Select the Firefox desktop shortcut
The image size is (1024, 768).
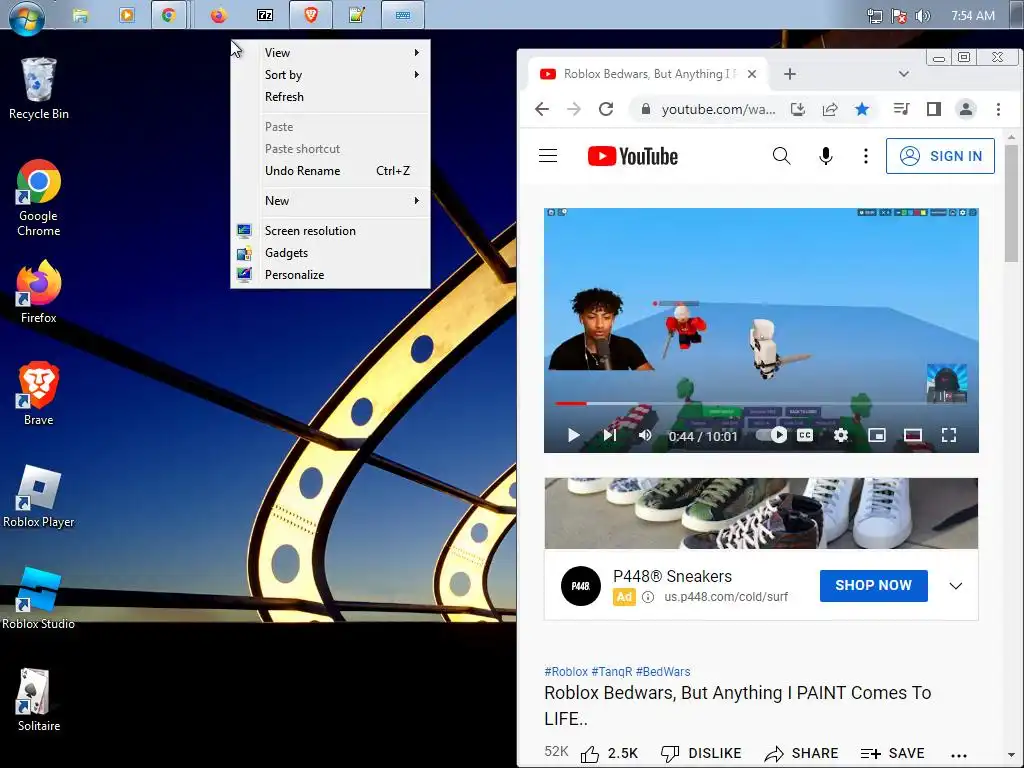(x=39, y=291)
